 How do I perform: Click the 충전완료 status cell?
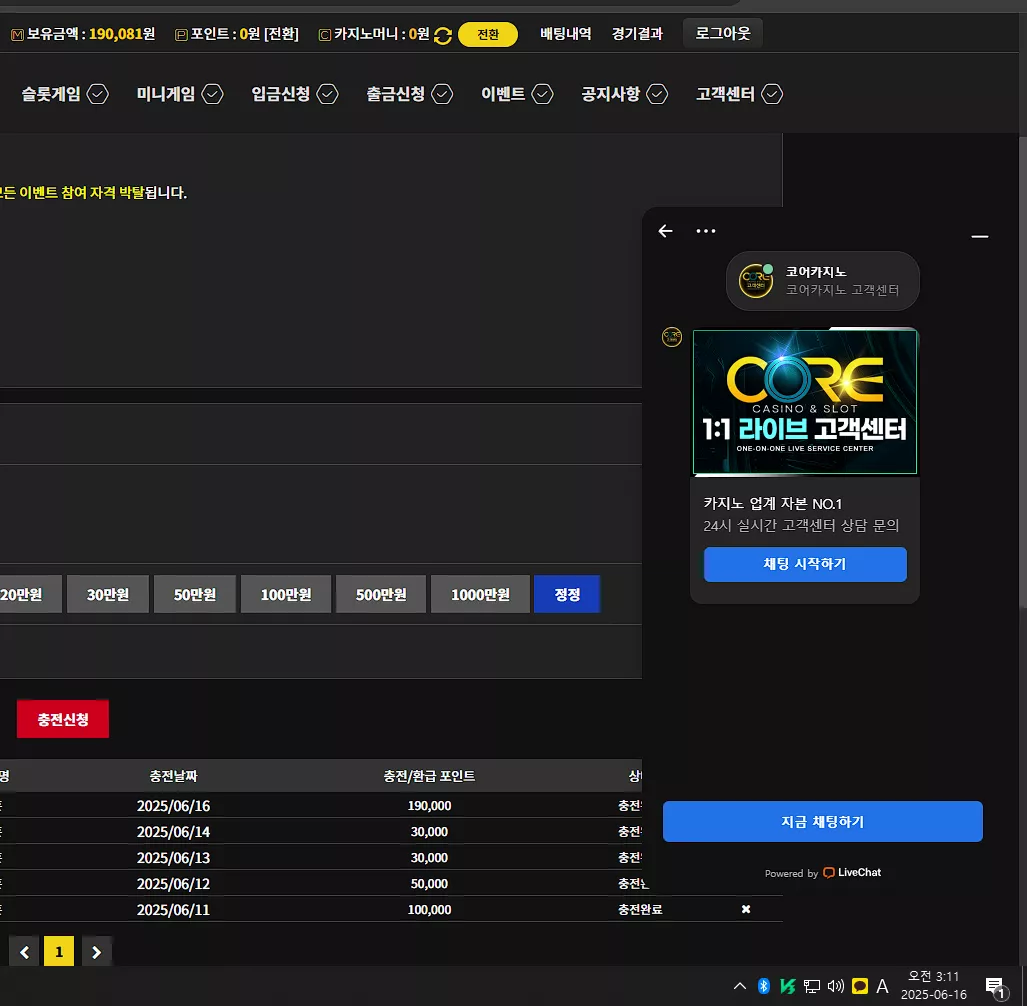(x=640, y=910)
